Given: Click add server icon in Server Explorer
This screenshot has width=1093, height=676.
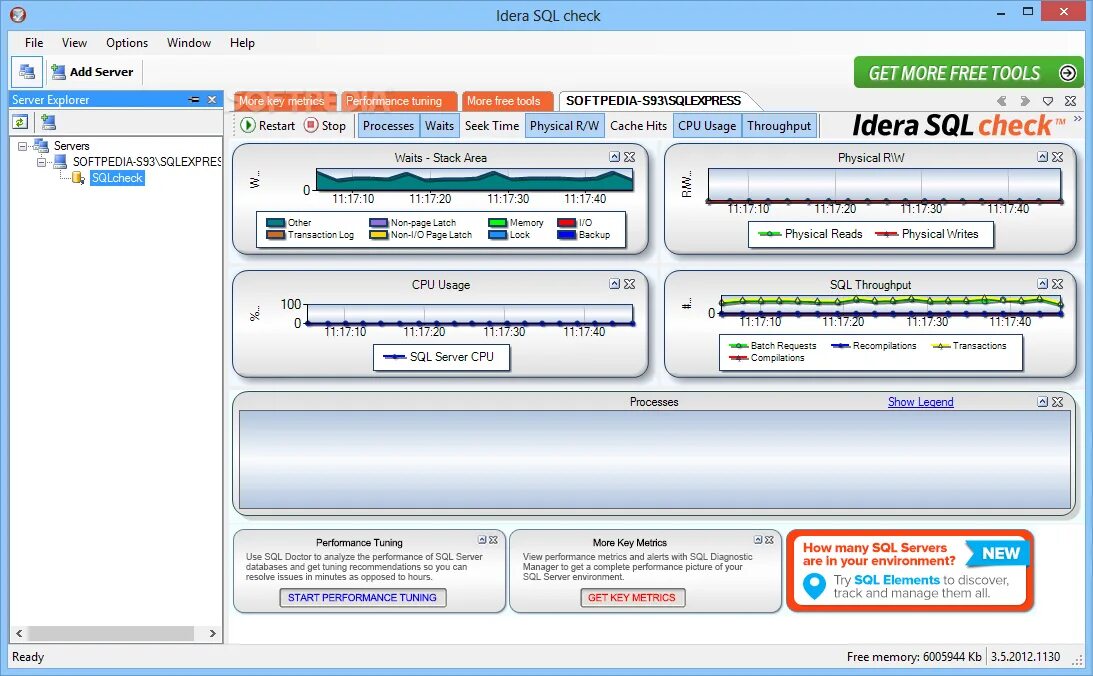Looking at the screenshot, I should (x=48, y=123).
